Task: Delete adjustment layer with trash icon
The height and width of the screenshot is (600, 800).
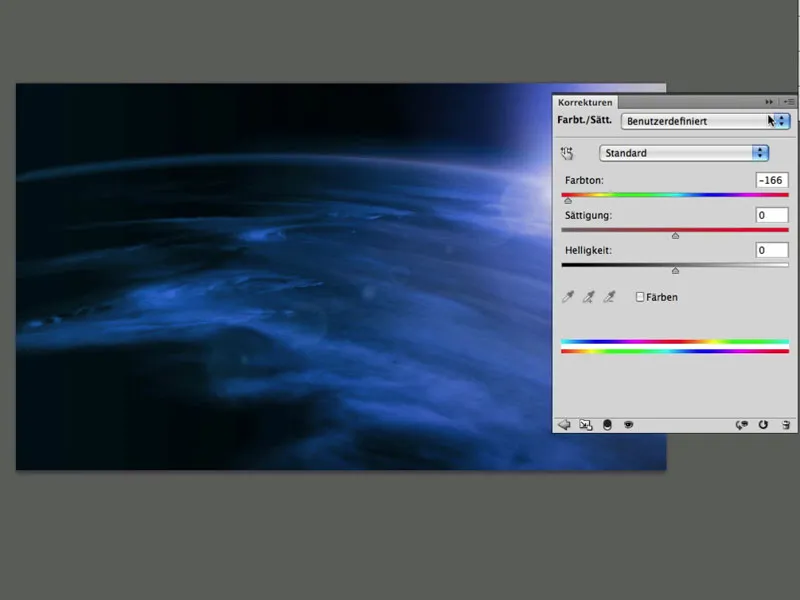Action: click(786, 424)
